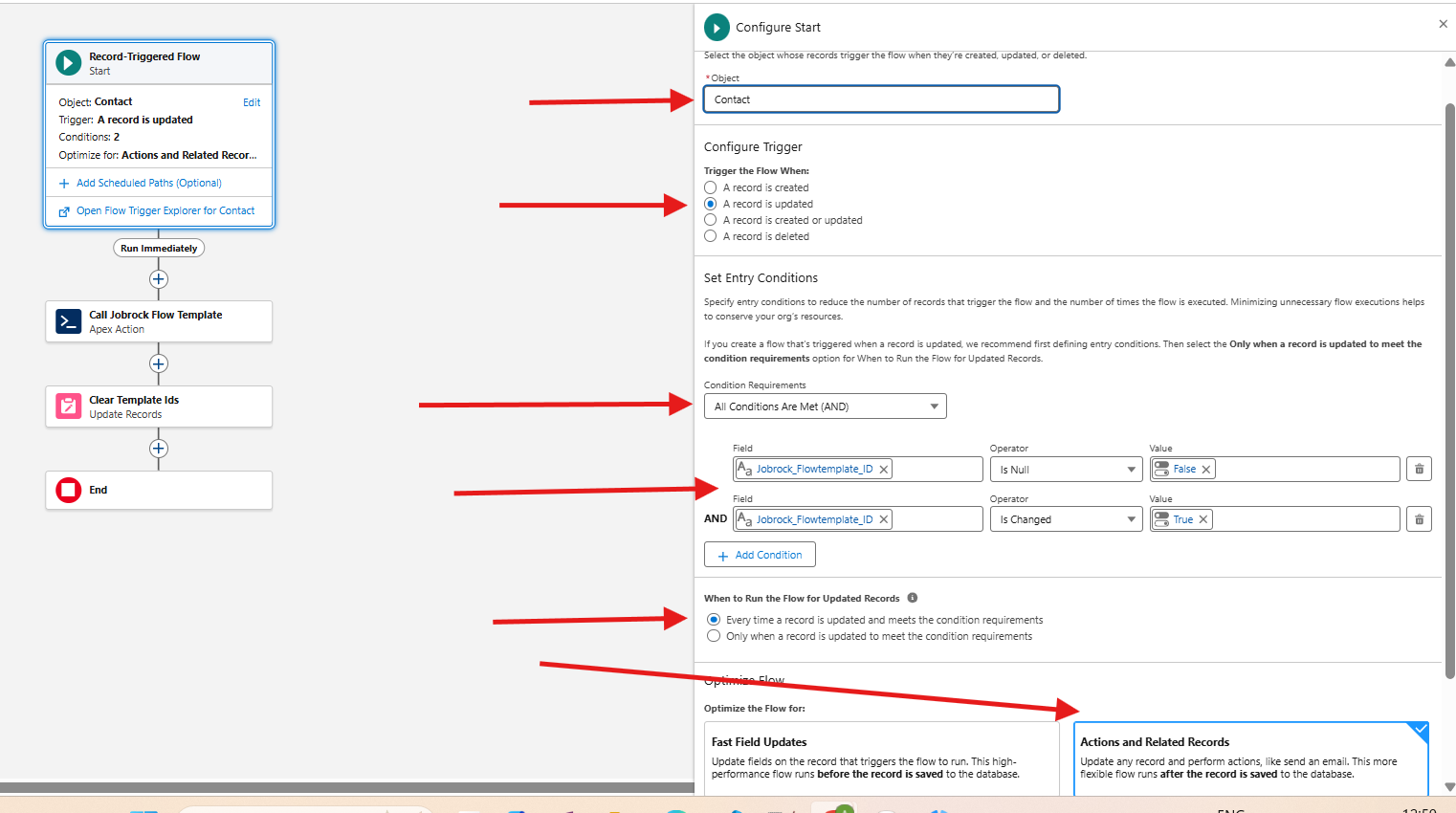This screenshot has width=1456, height=813.
Task: Click Add Scheduled Paths (Optional) link
Action: [x=149, y=183]
